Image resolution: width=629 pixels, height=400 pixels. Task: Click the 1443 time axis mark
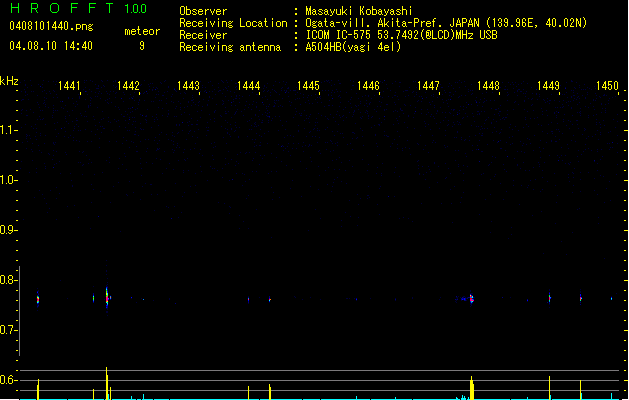coord(188,86)
